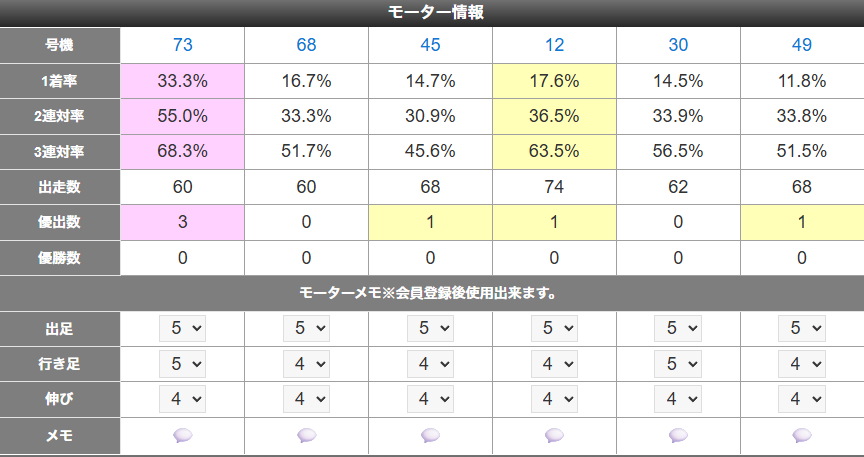Image resolution: width=864 pixels, height=457 pixels.
Task: Open the 行き足 dropdown for motor 68
Action: pos(306,364)
